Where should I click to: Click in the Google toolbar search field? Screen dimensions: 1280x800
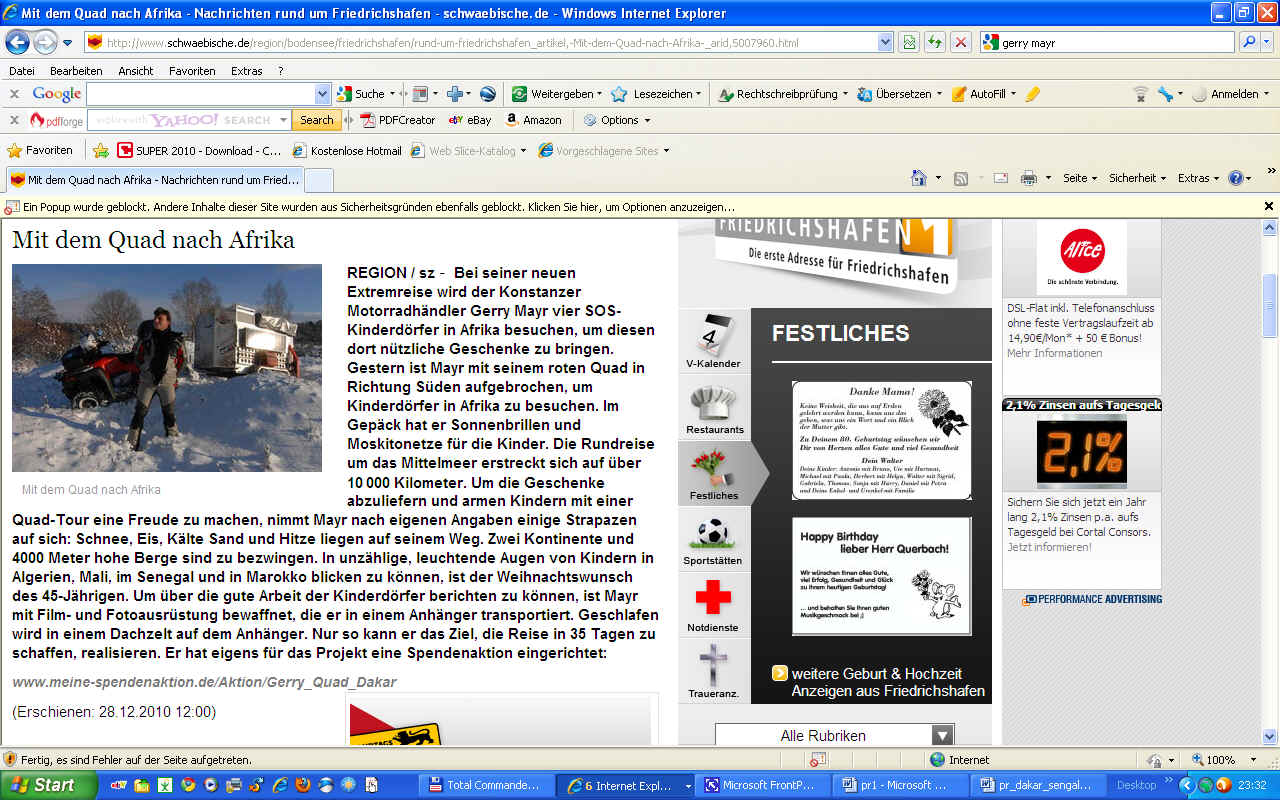coord(200,94)
